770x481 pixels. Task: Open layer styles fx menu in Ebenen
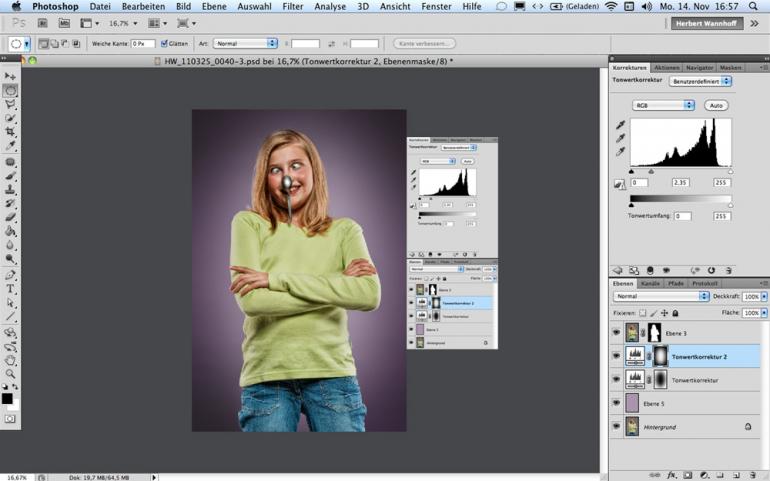point(671,475)
